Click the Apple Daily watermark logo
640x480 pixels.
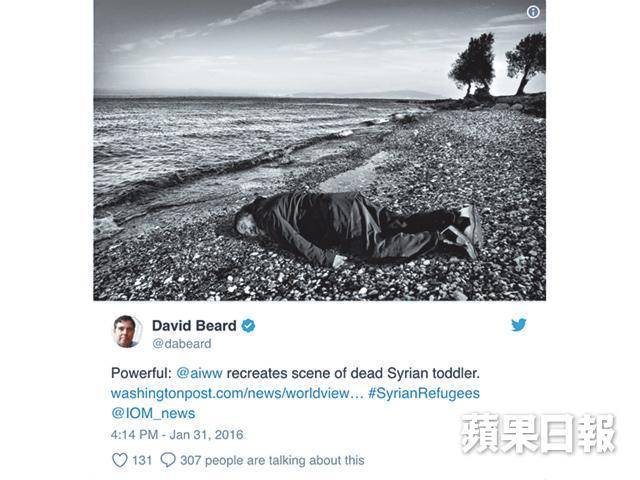(x=538, y=433)
